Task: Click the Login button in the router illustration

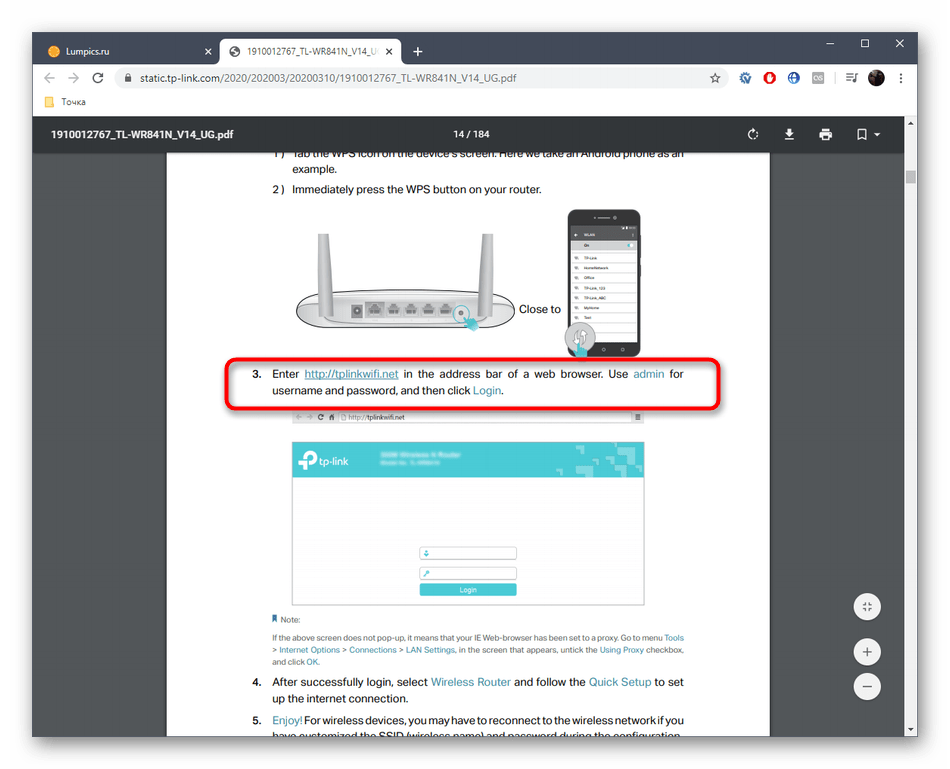Action: click(468, 590)
